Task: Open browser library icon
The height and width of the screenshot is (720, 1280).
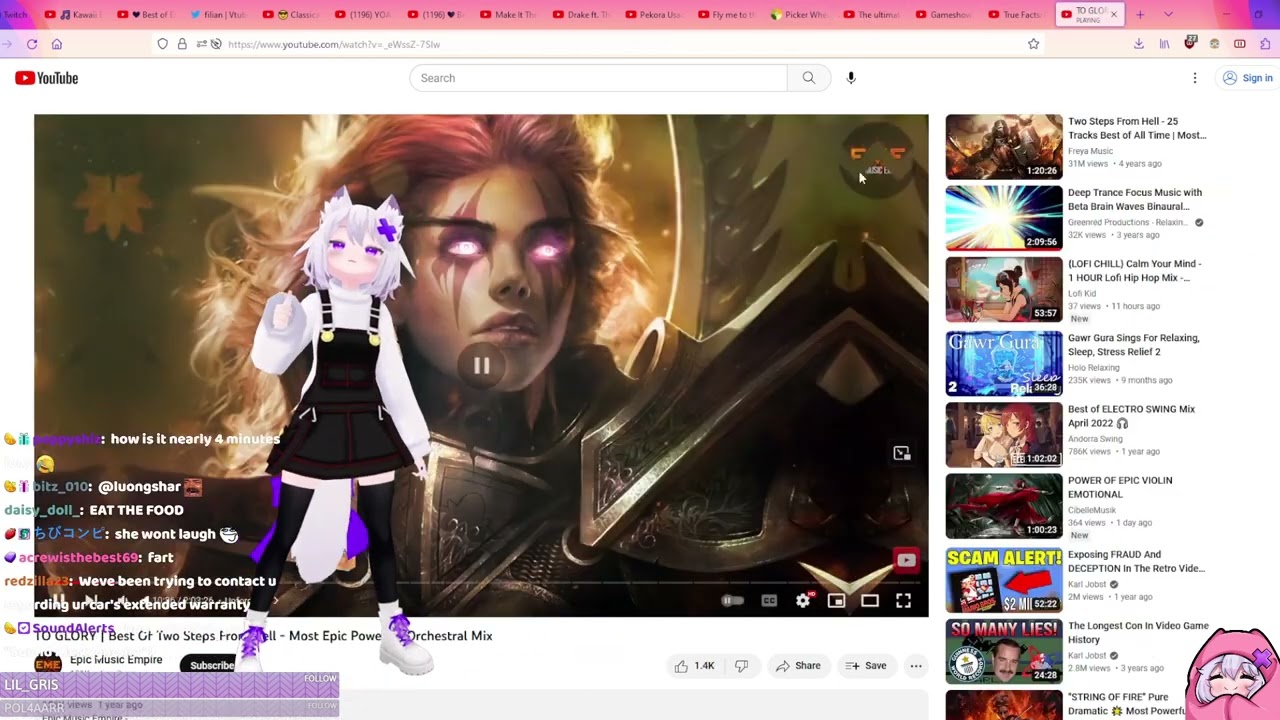Action: click(x=1164, y=44)
